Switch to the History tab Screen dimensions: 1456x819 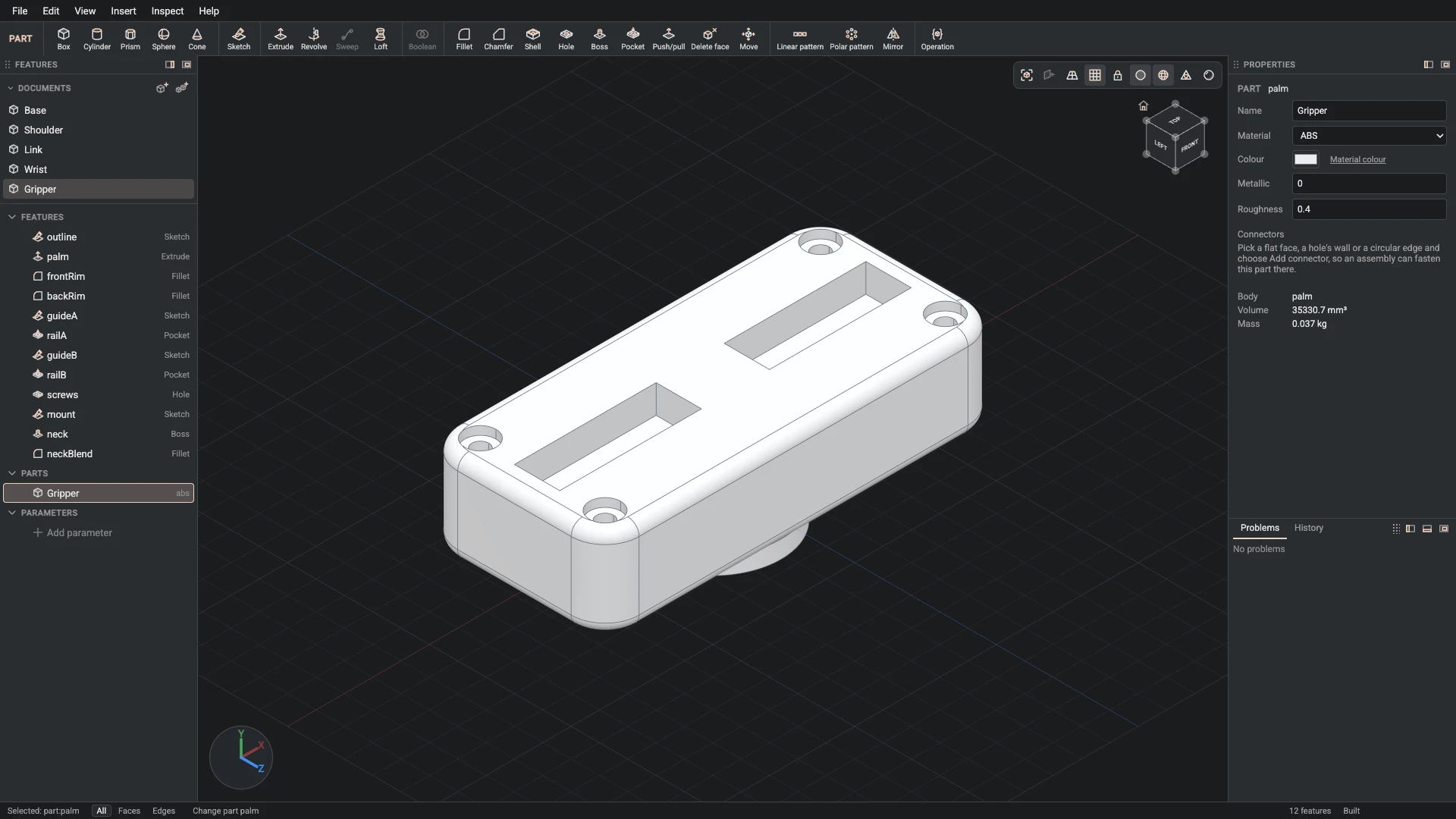[x=1308, y=528]
